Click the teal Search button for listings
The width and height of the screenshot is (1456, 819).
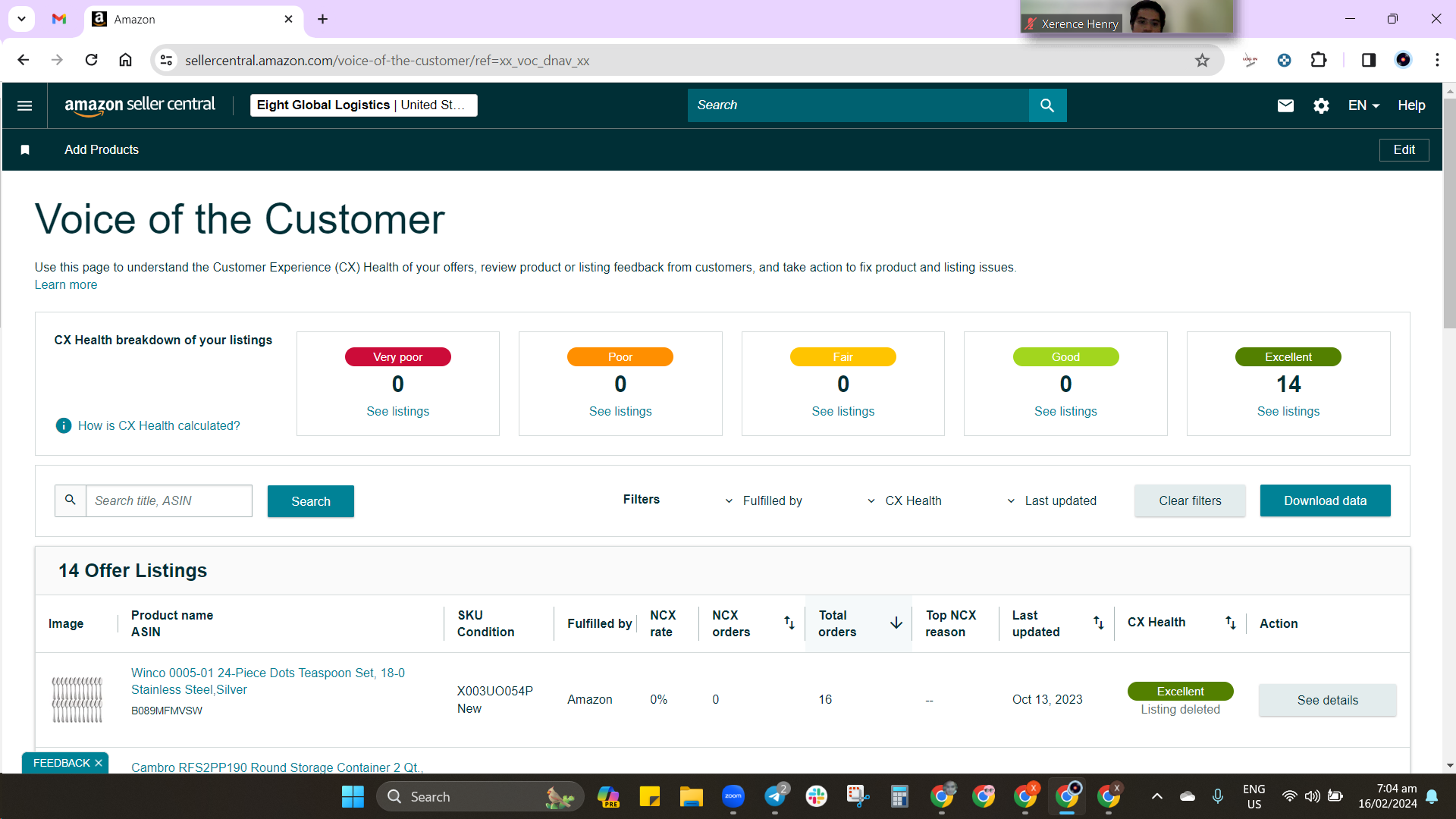pos(311,501)
